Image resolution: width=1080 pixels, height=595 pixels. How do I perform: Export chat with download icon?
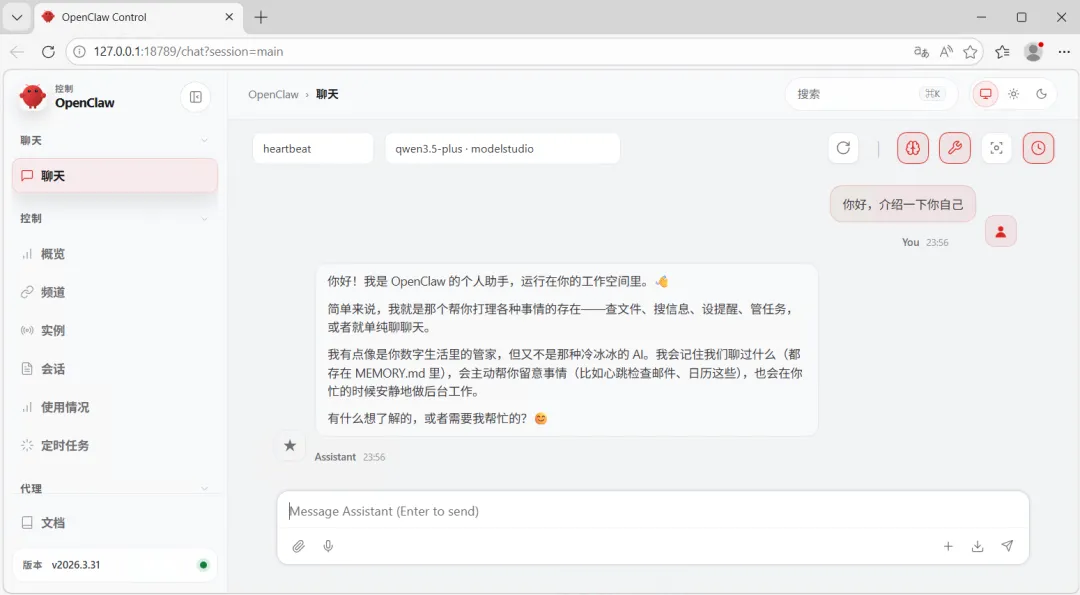coord(977,546)
